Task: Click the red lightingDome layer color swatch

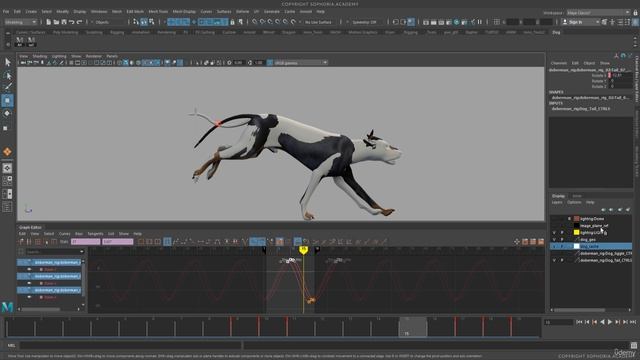Action: point(577,219)
